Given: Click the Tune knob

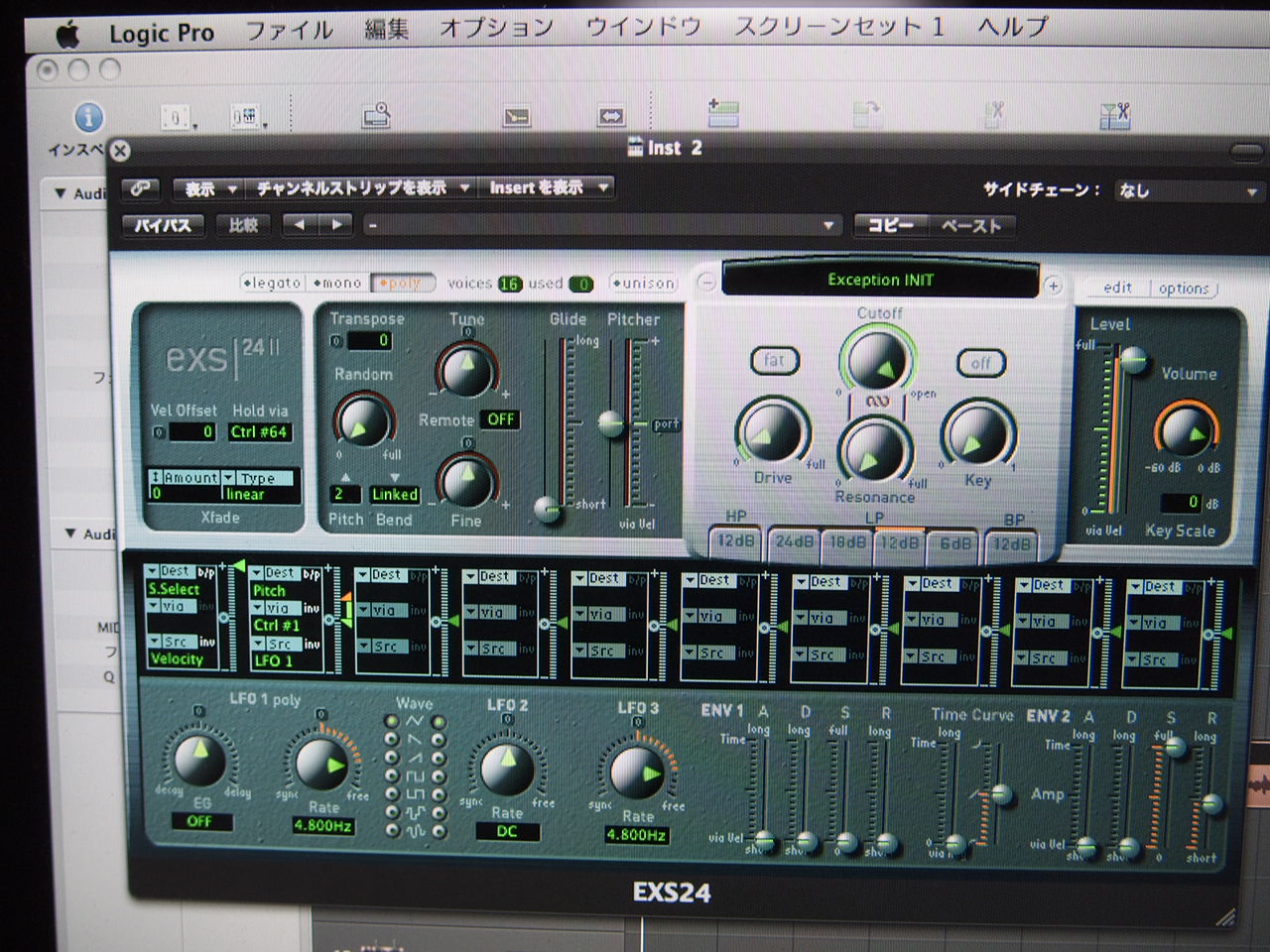Looking at the screenshot, I should pyautogui.click(x=465, y=370).
